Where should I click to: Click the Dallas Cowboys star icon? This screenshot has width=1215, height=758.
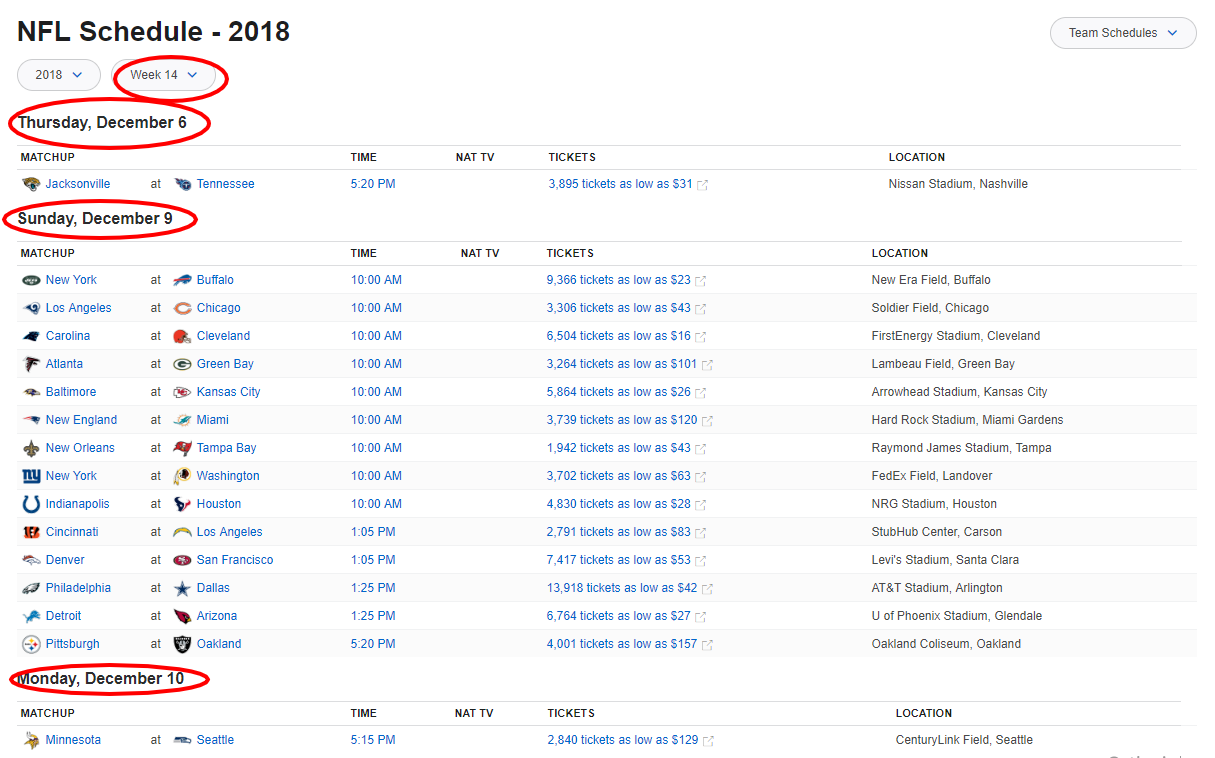pyautogui.click(x=182, y=588)
